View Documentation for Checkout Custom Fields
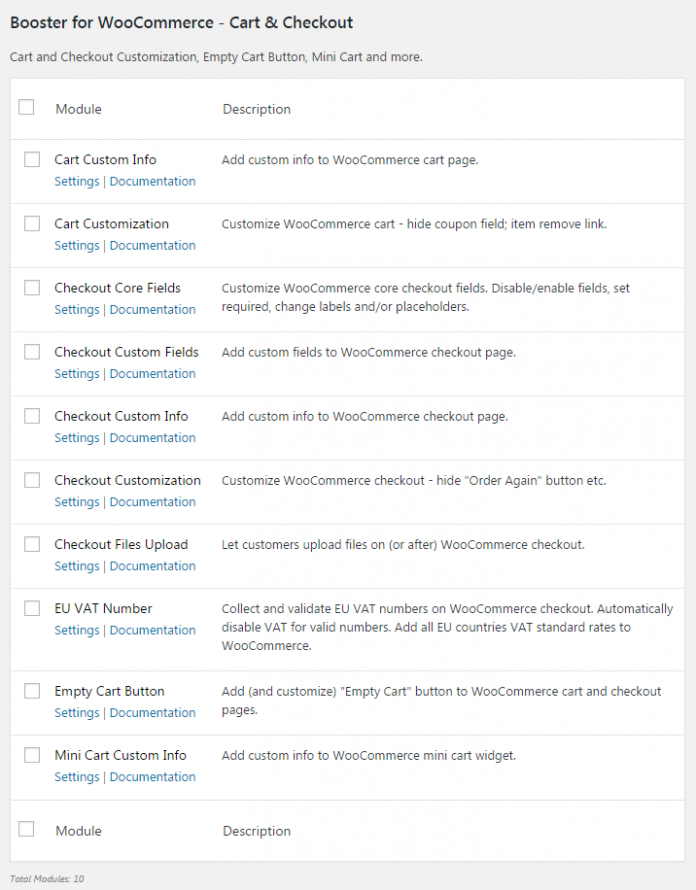Image resolution: width=696 pixels, height=890 pixels. (x=152, y=373)
